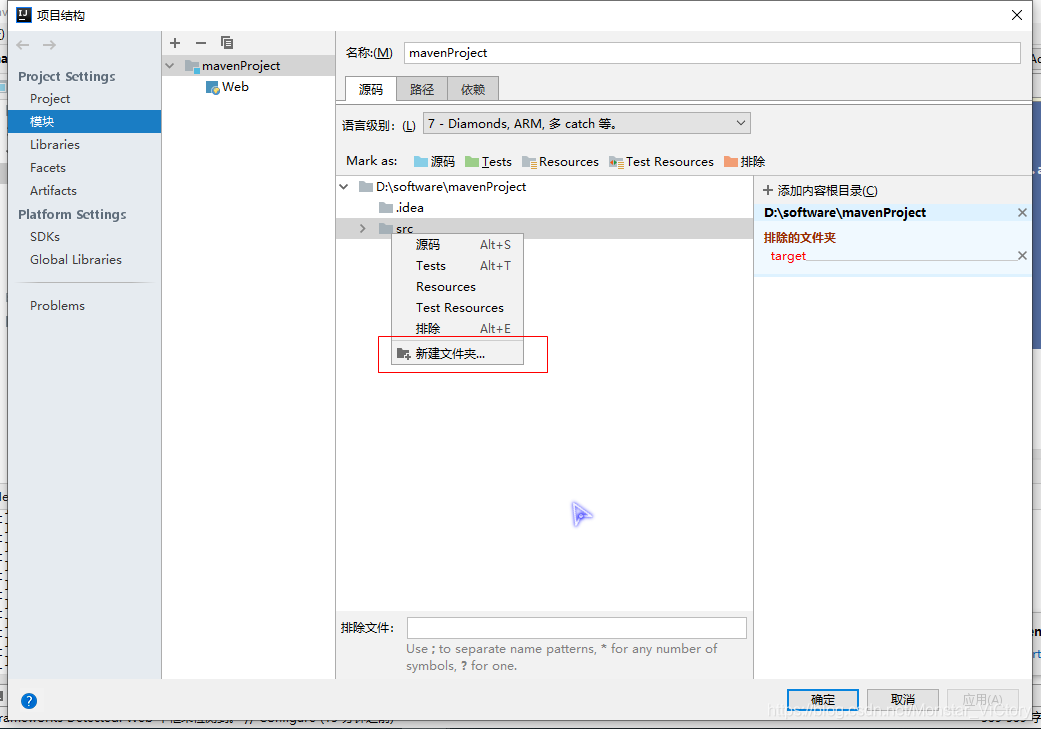Click the mavenProject module folder icon

[192, 66]
